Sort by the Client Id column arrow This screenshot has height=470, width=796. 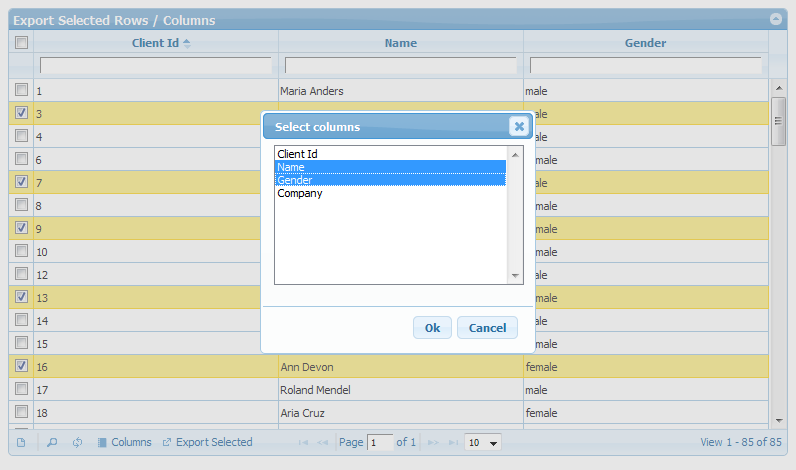pyautogui.click(x=187, y=43)
